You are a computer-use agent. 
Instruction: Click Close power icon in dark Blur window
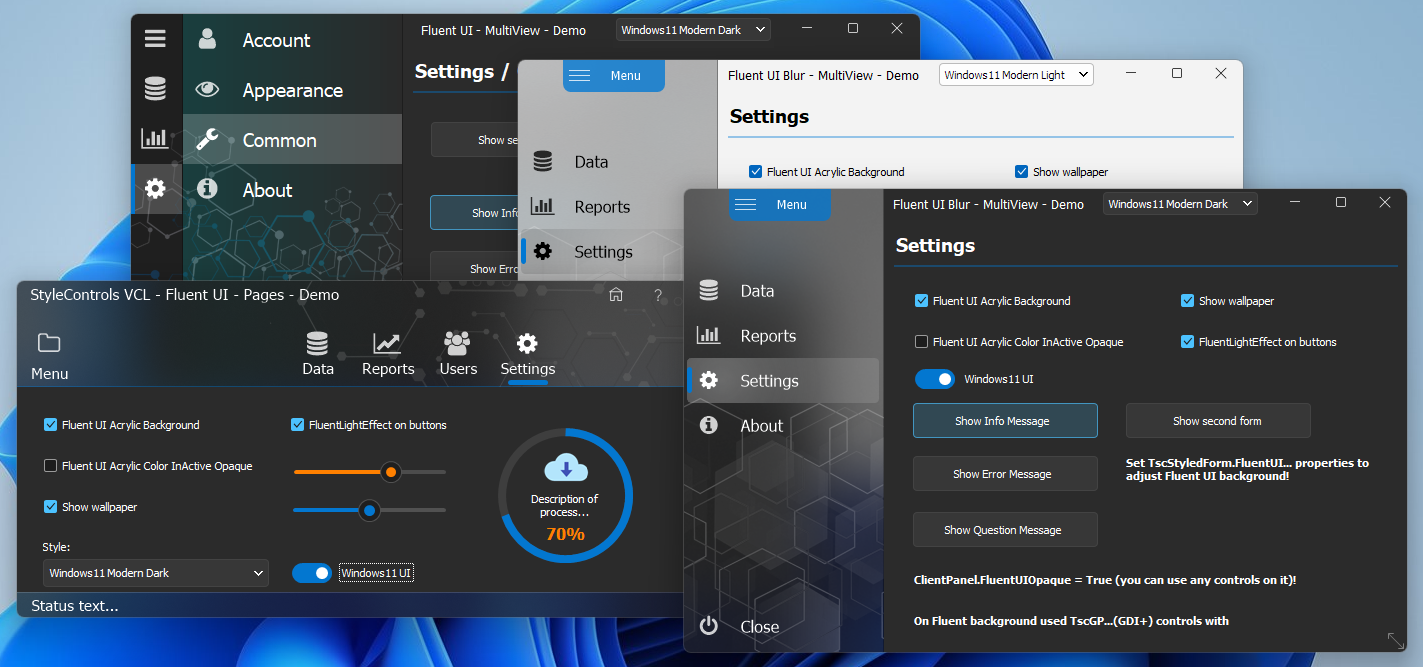709,626
